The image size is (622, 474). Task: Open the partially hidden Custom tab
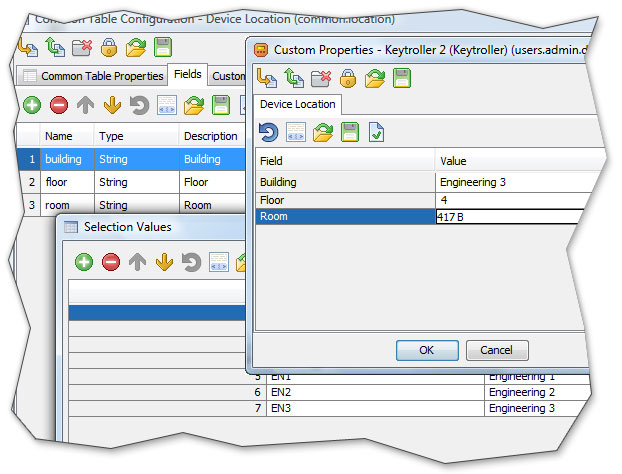227,76
